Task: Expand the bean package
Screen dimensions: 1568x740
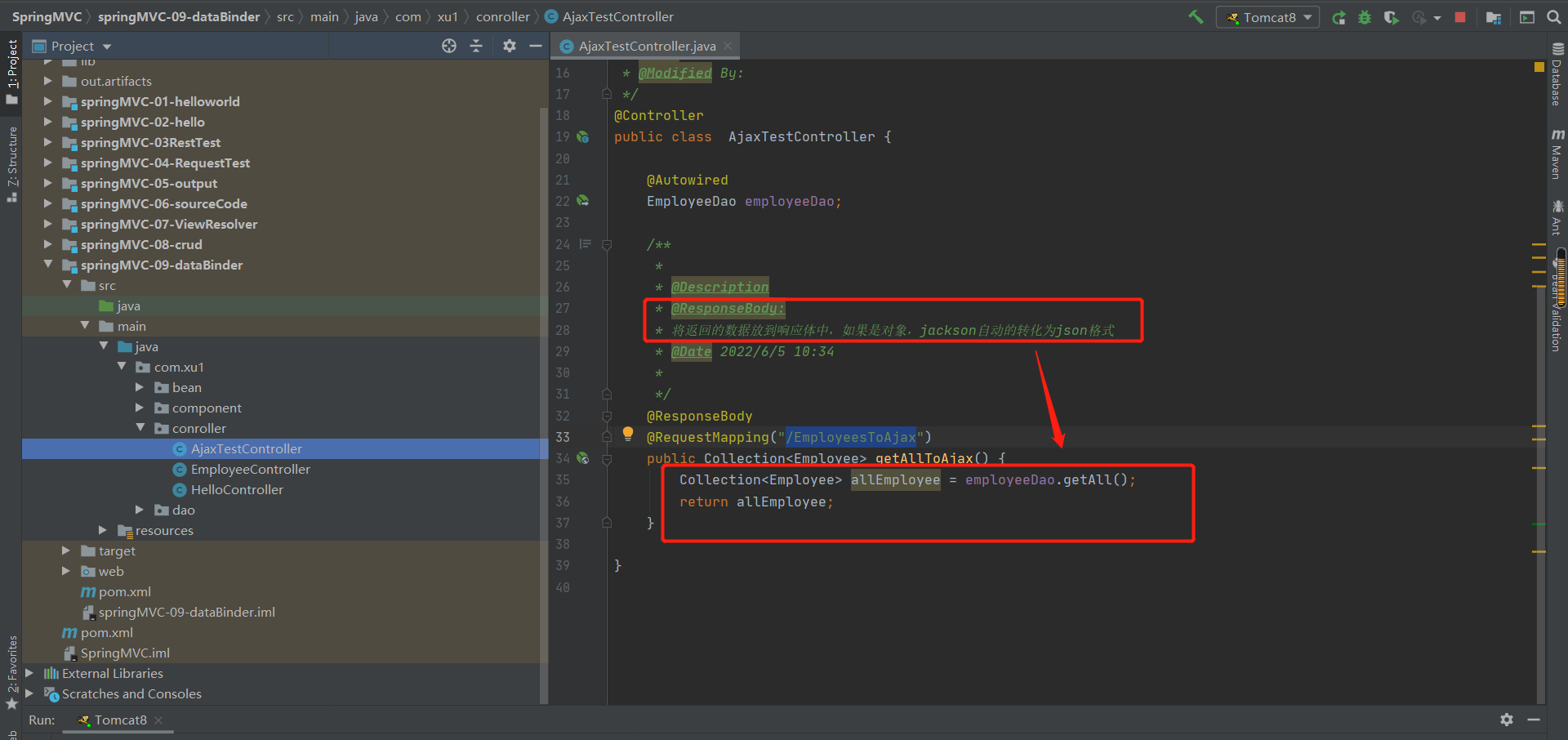Action: (x=139, y=387)
